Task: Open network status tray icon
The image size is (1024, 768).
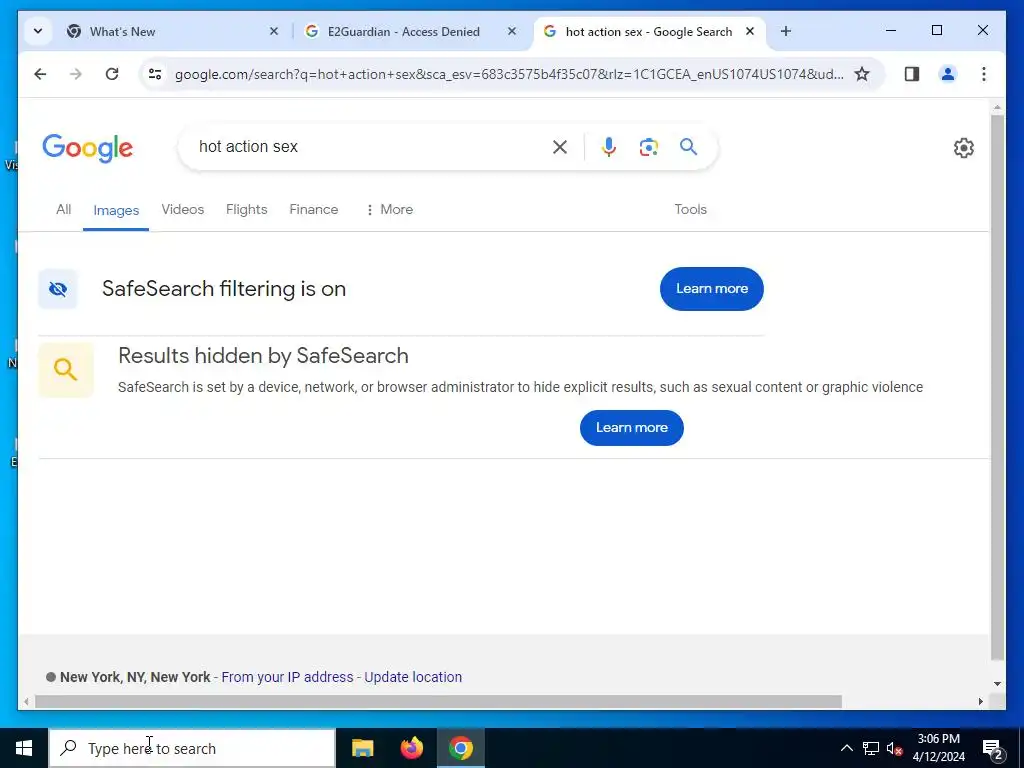Action: (871, 748)
